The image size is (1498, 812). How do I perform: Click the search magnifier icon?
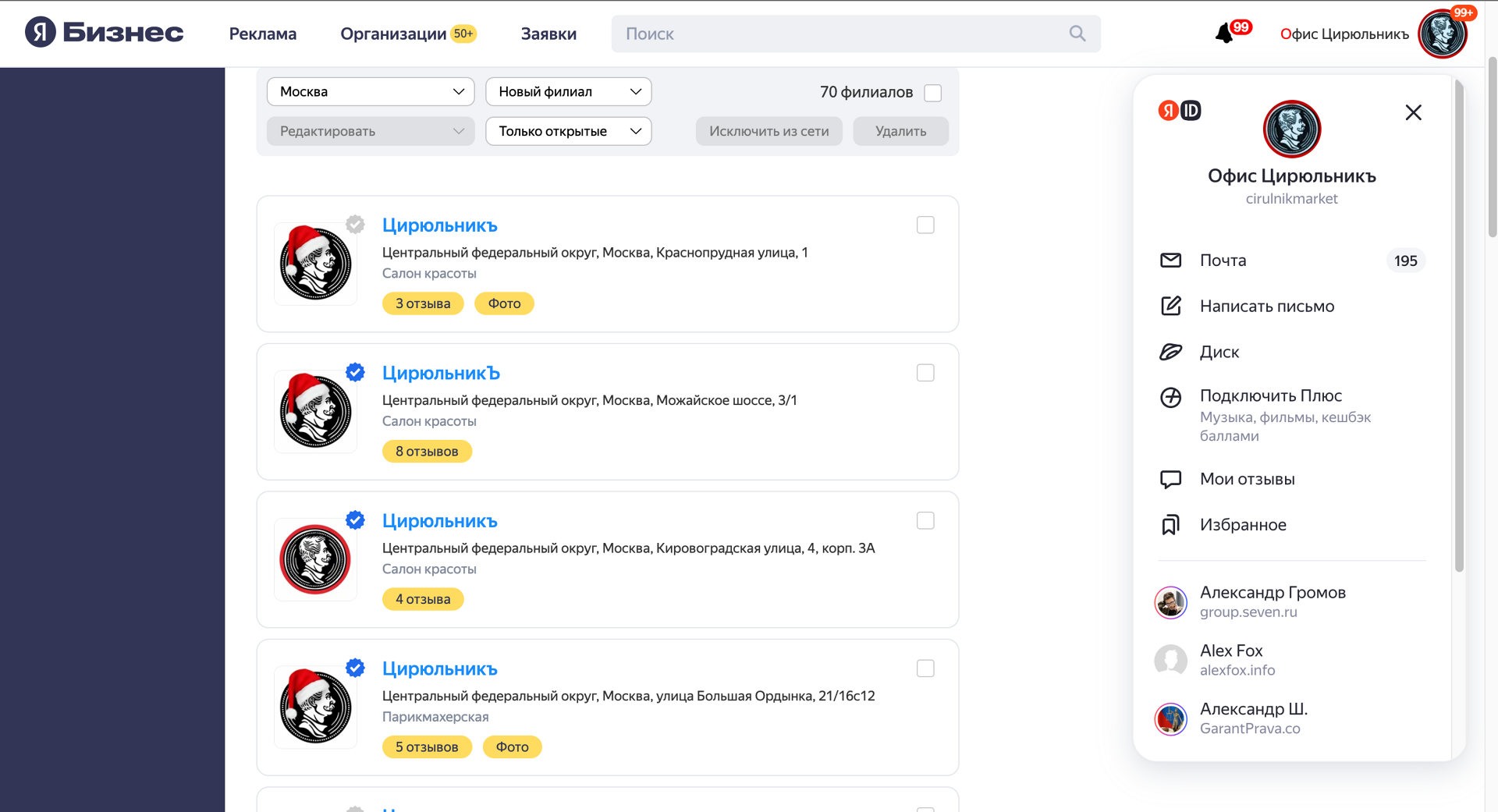[x=1077, y=34]
